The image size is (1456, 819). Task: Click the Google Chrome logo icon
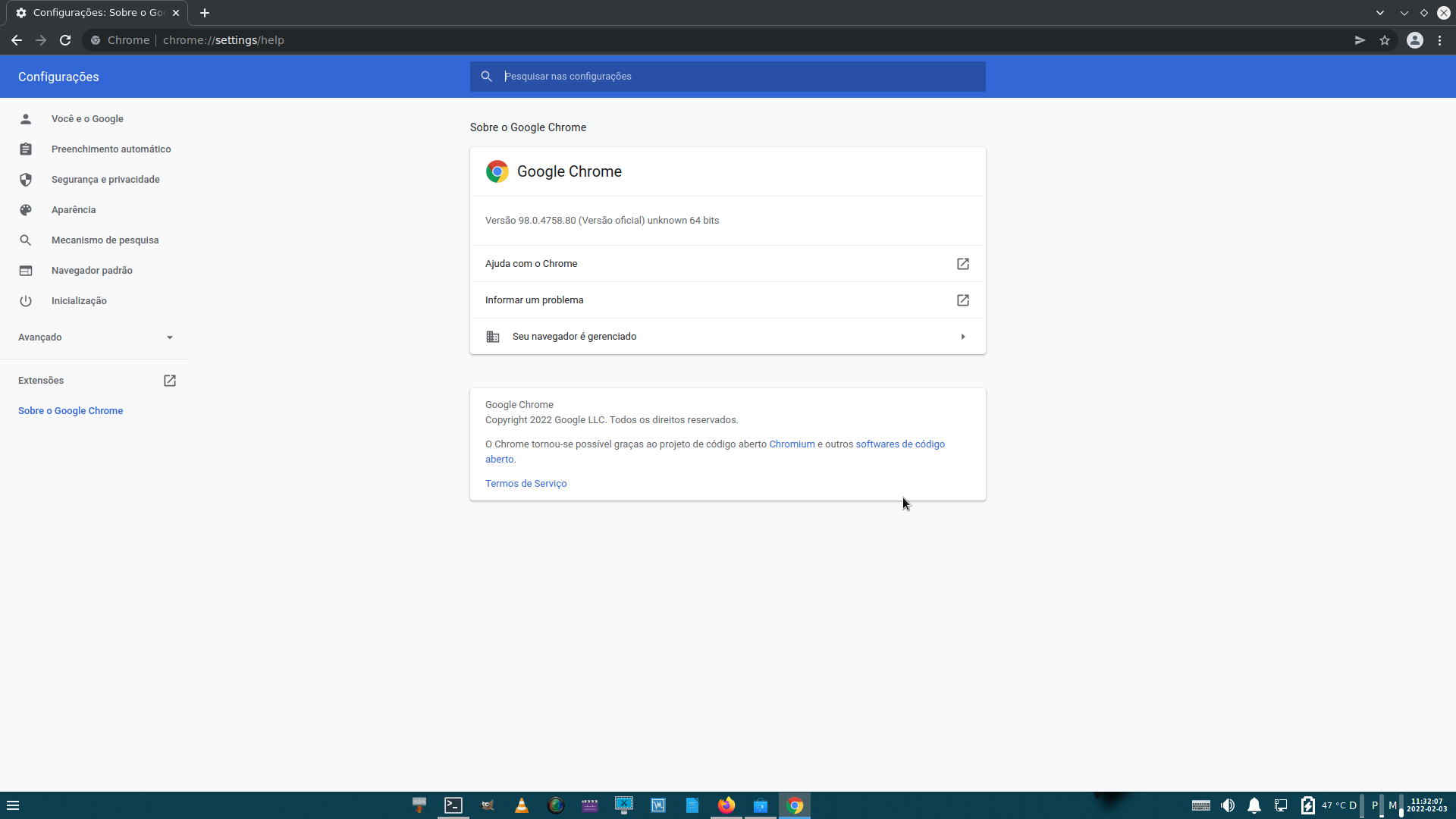tap(497, 171)
